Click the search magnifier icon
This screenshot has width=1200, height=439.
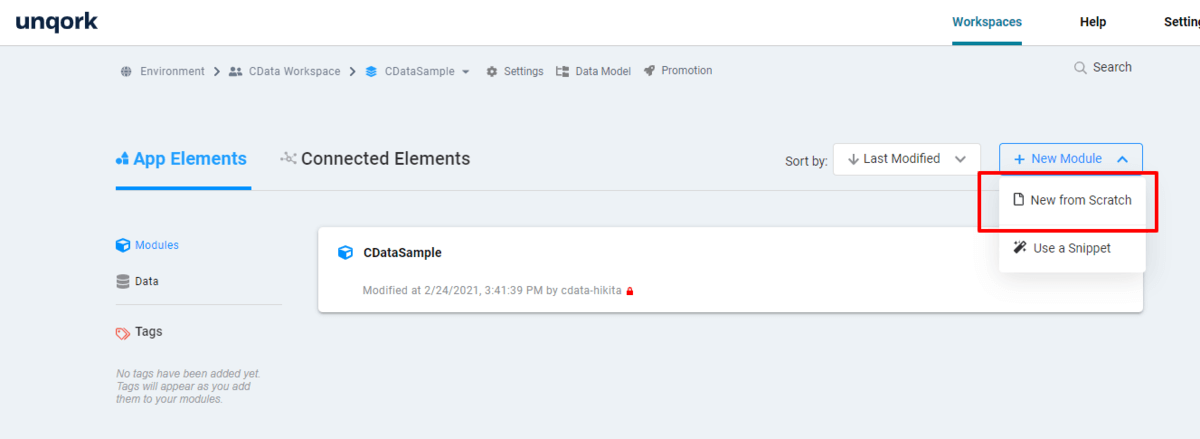[x=1080, y=68]
